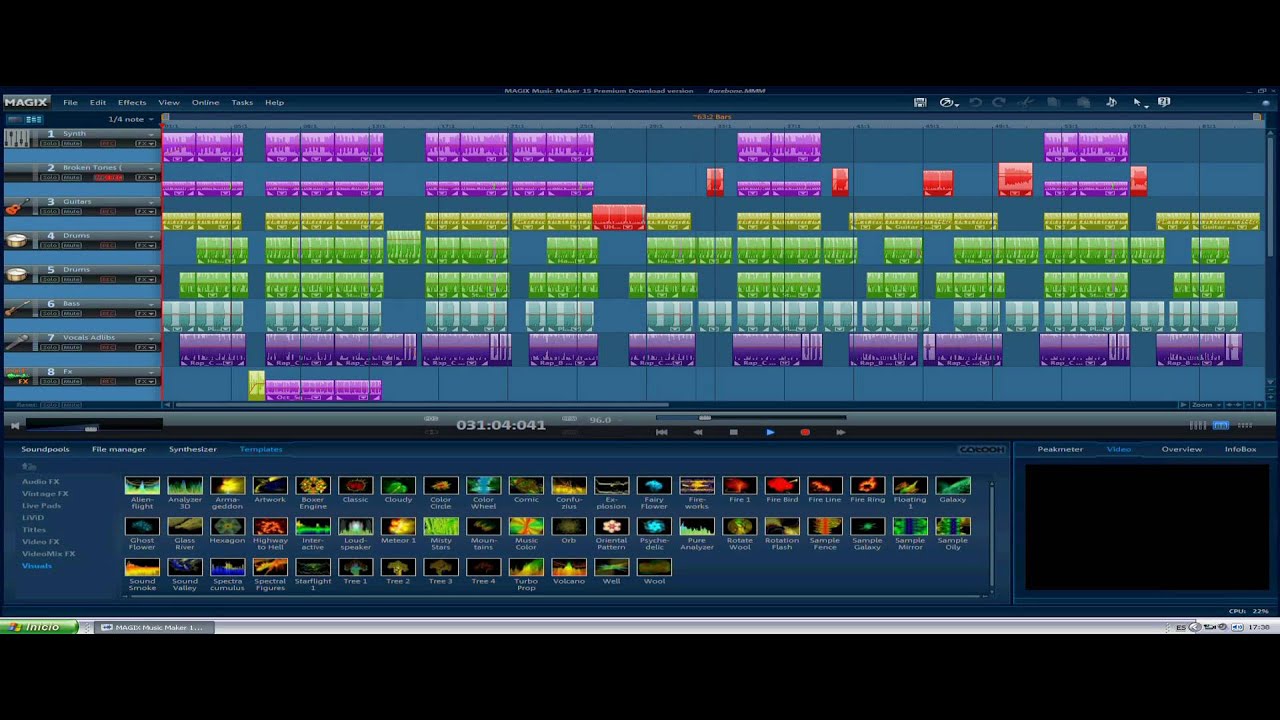Click the Save project icon in toolbar
This screenshot has height=720, width=1280.
tap(920, 102)
